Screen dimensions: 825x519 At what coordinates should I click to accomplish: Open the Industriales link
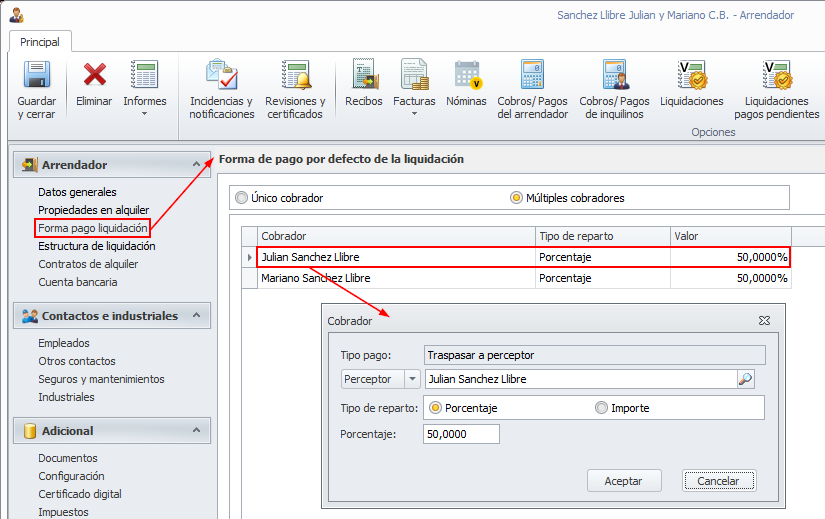coord(66,397)
